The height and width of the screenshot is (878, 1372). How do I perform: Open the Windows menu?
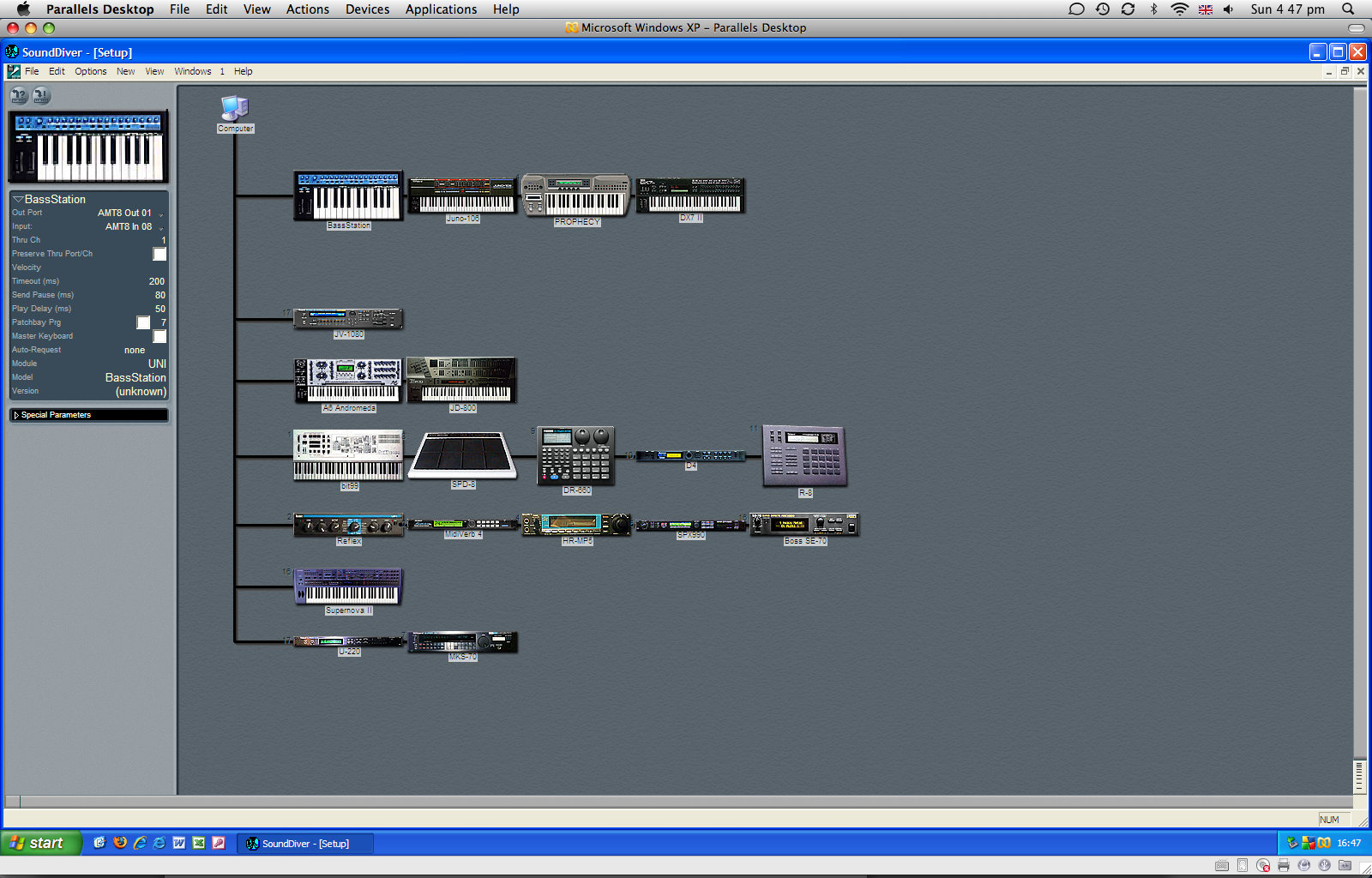click(x=193, y=71)
